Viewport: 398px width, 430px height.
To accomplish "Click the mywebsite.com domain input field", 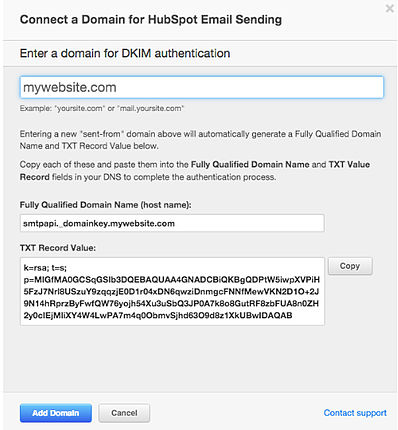I will point(202,87).
